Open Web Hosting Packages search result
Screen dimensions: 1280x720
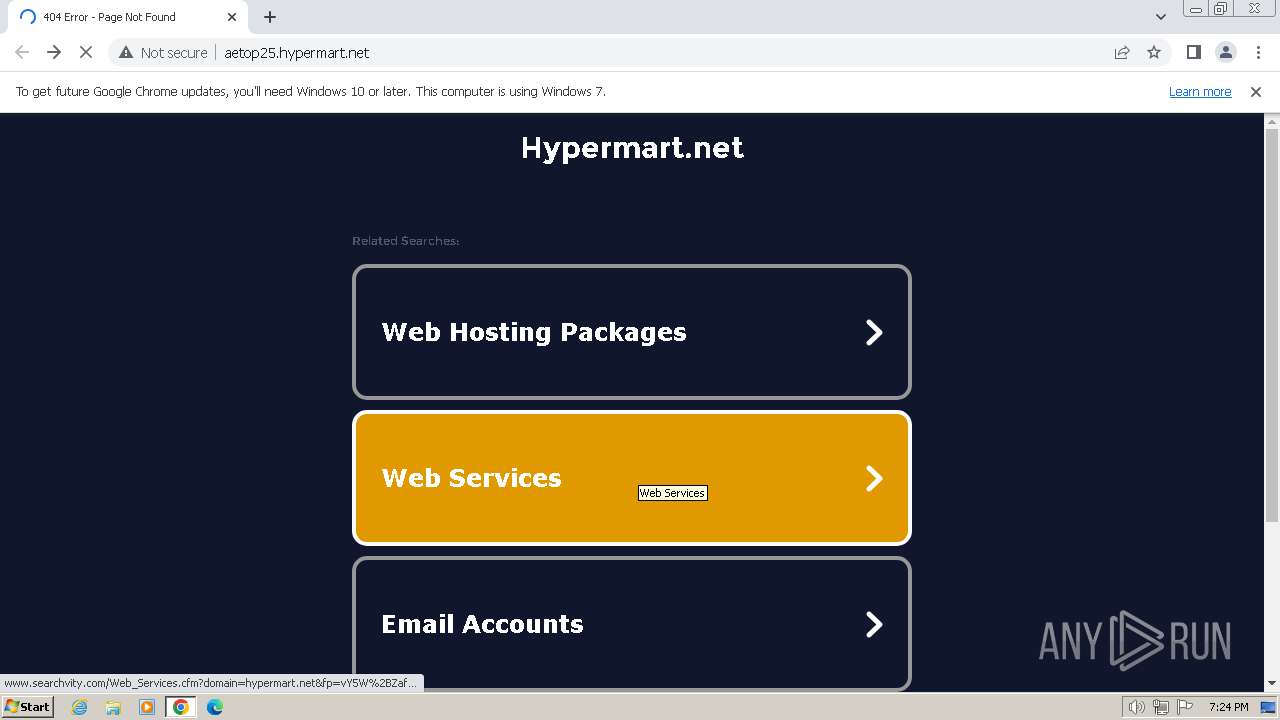coord(631,332)
